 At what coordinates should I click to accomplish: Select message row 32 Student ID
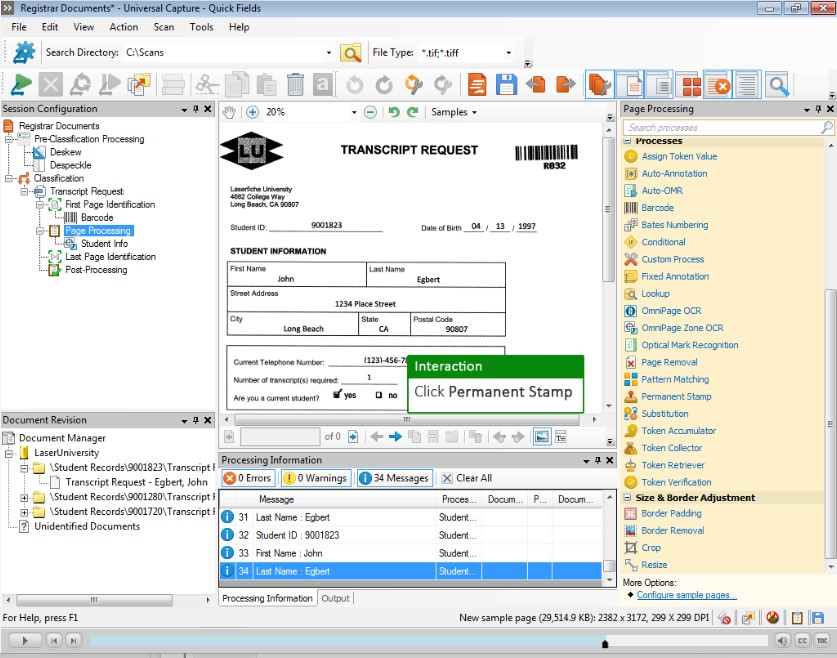[x=411, y=535]
